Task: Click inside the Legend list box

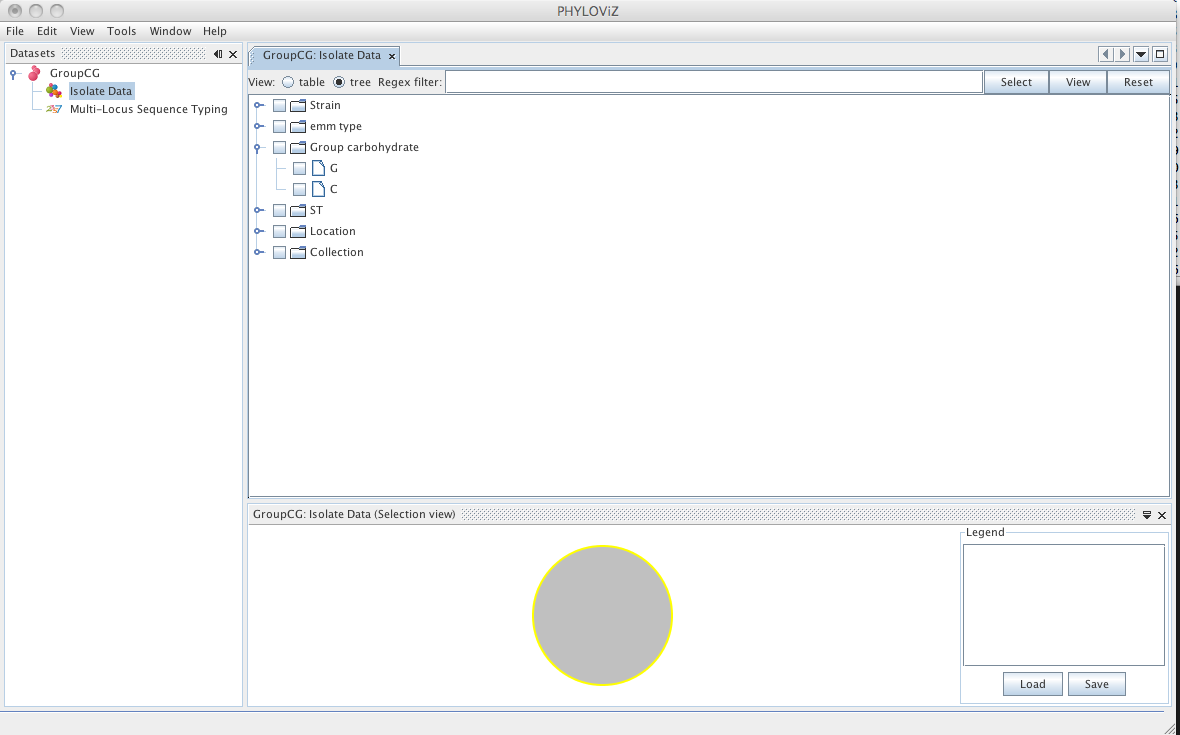Action: tap(1063, 605)
